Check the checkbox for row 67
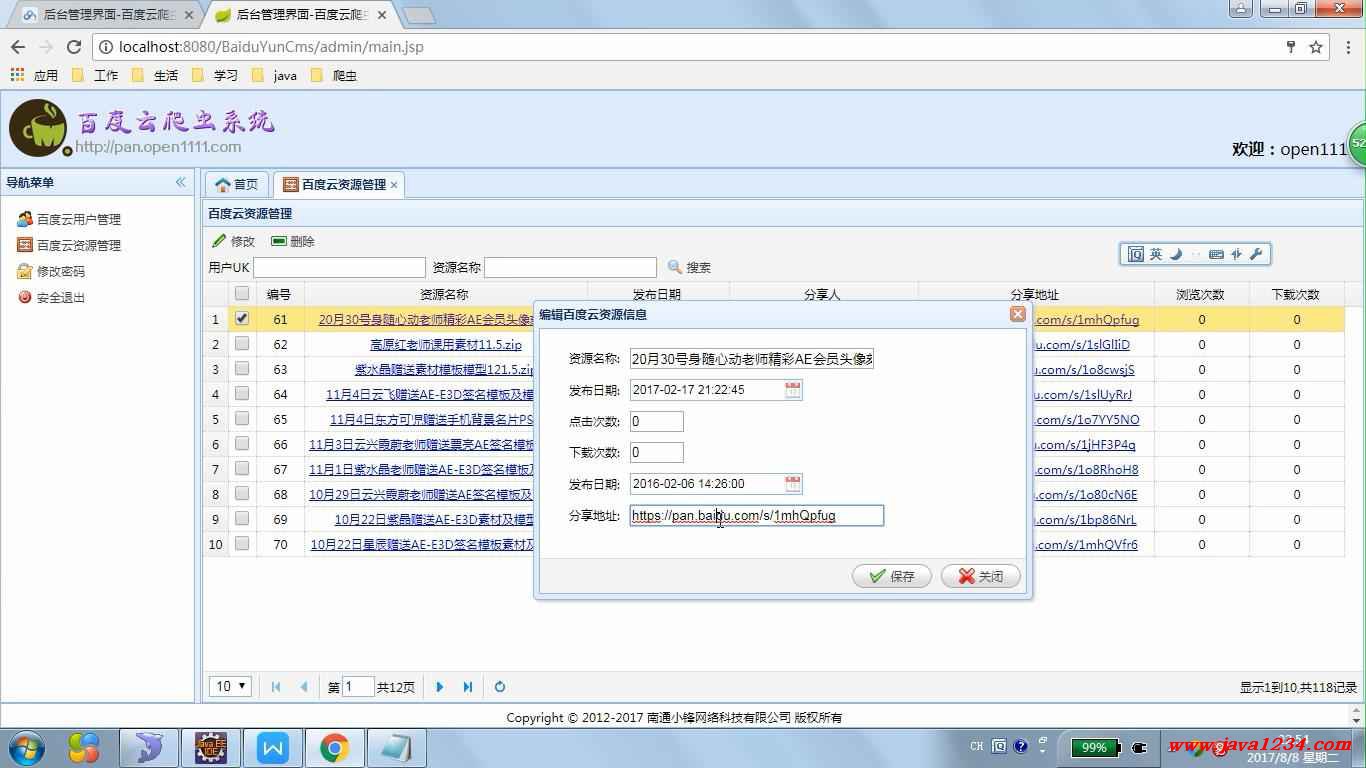 [x=242, y=469]
